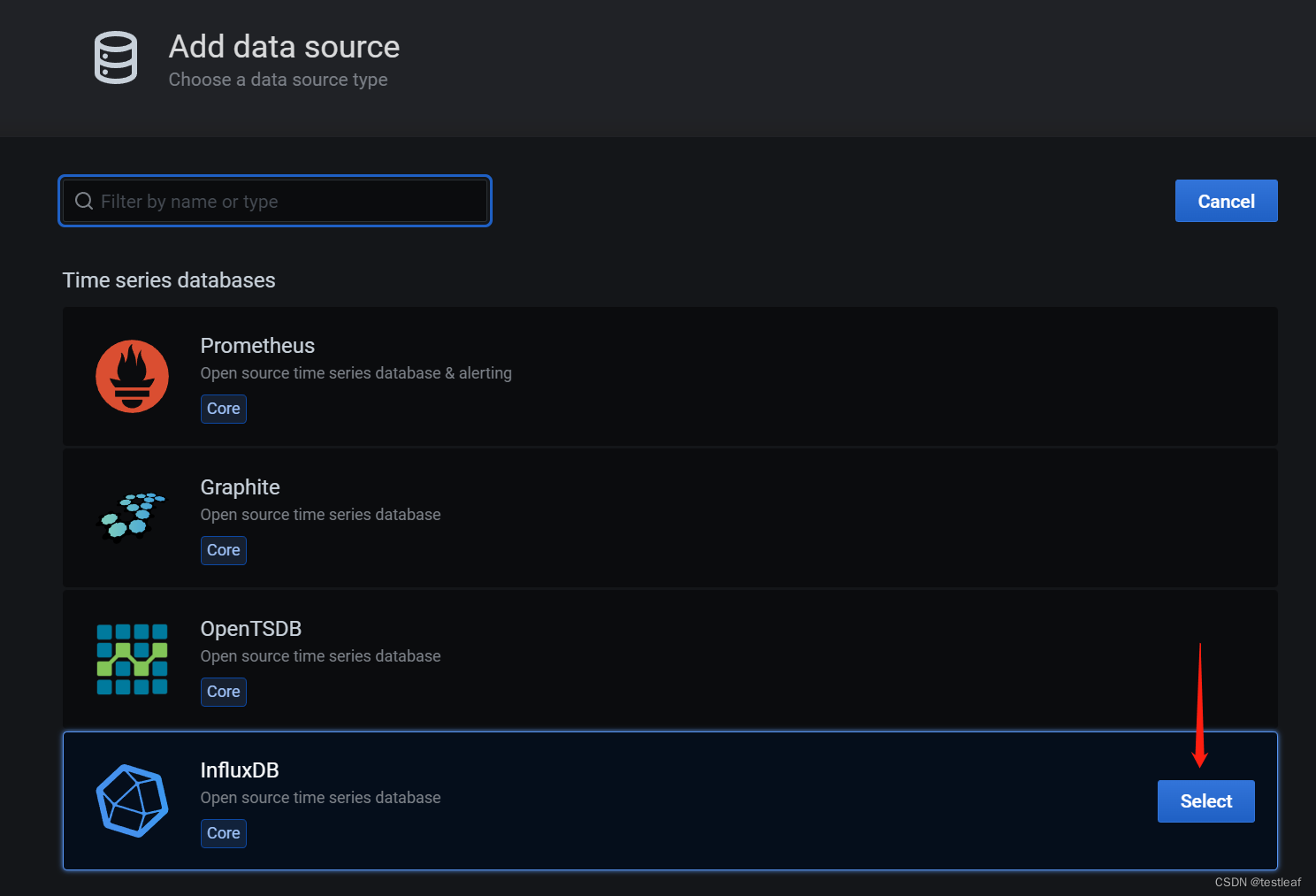This screenshot has height=896, width=1316.
Task: Click Graphite's 'Open source time series database' description
Action: click(x=321, y=515)
